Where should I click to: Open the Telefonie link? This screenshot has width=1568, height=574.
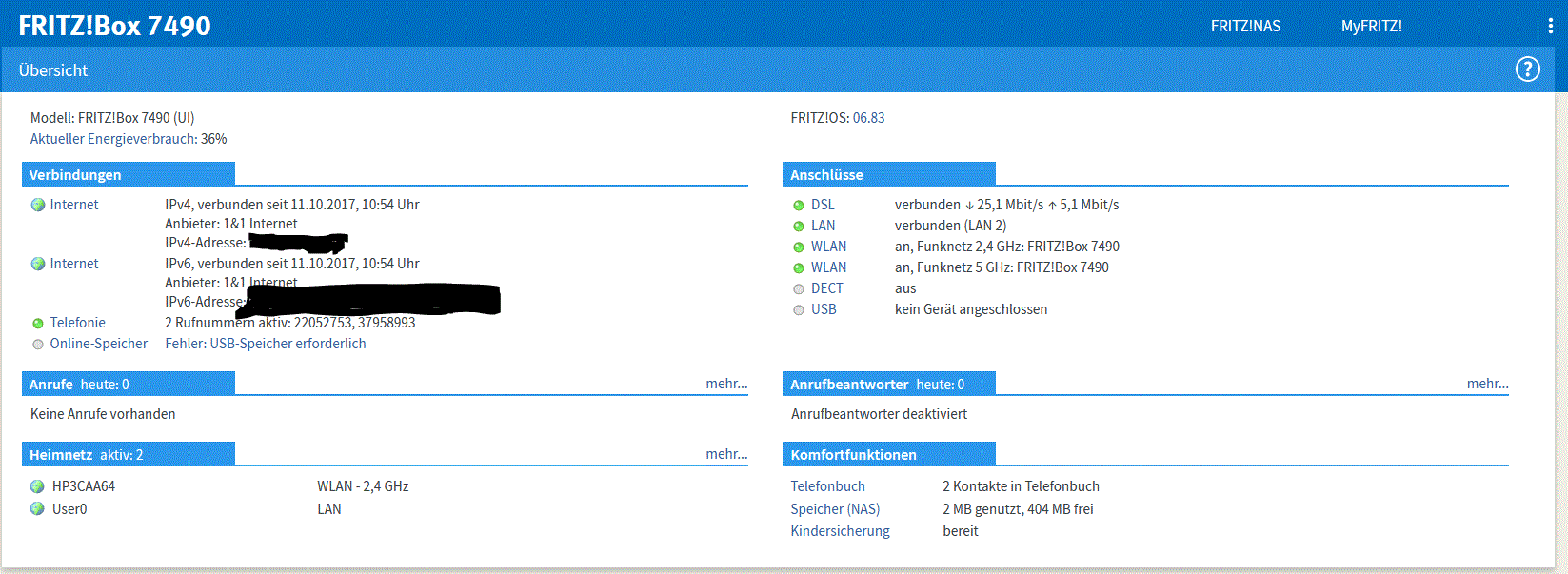click(78, 323)
